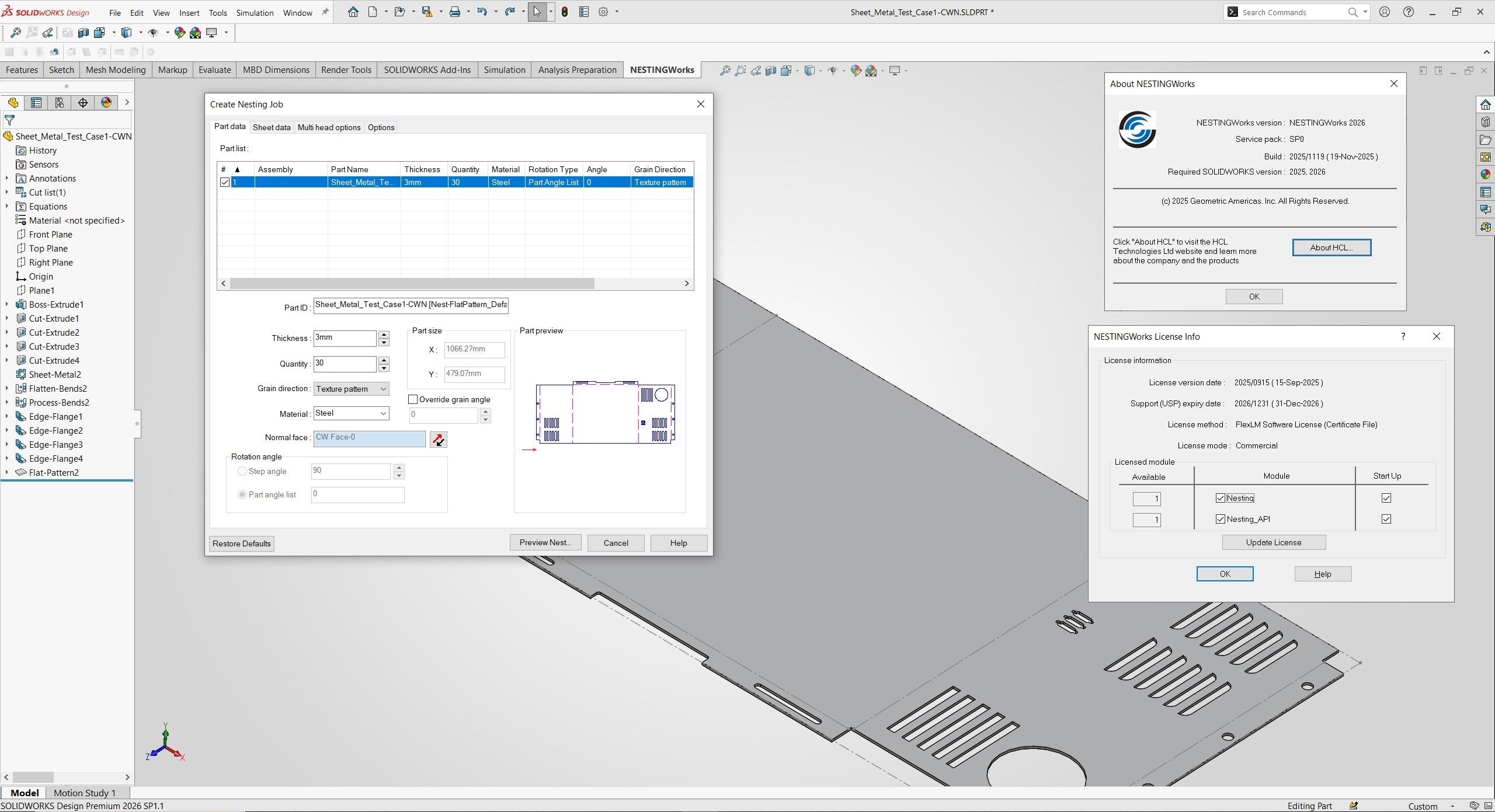This screenshot has height=812, width=1495.
Task: Uncheck the Nesting_API module checkbox
Action: (x=1221, y=520)
